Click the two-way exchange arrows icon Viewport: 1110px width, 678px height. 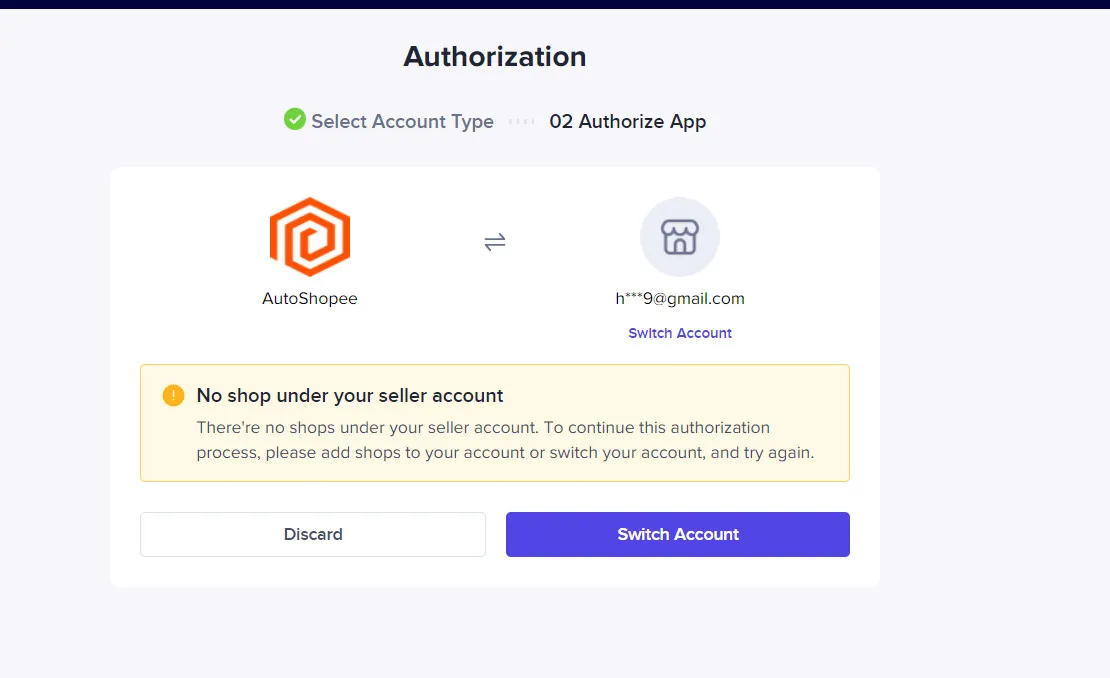pos(495,242)
